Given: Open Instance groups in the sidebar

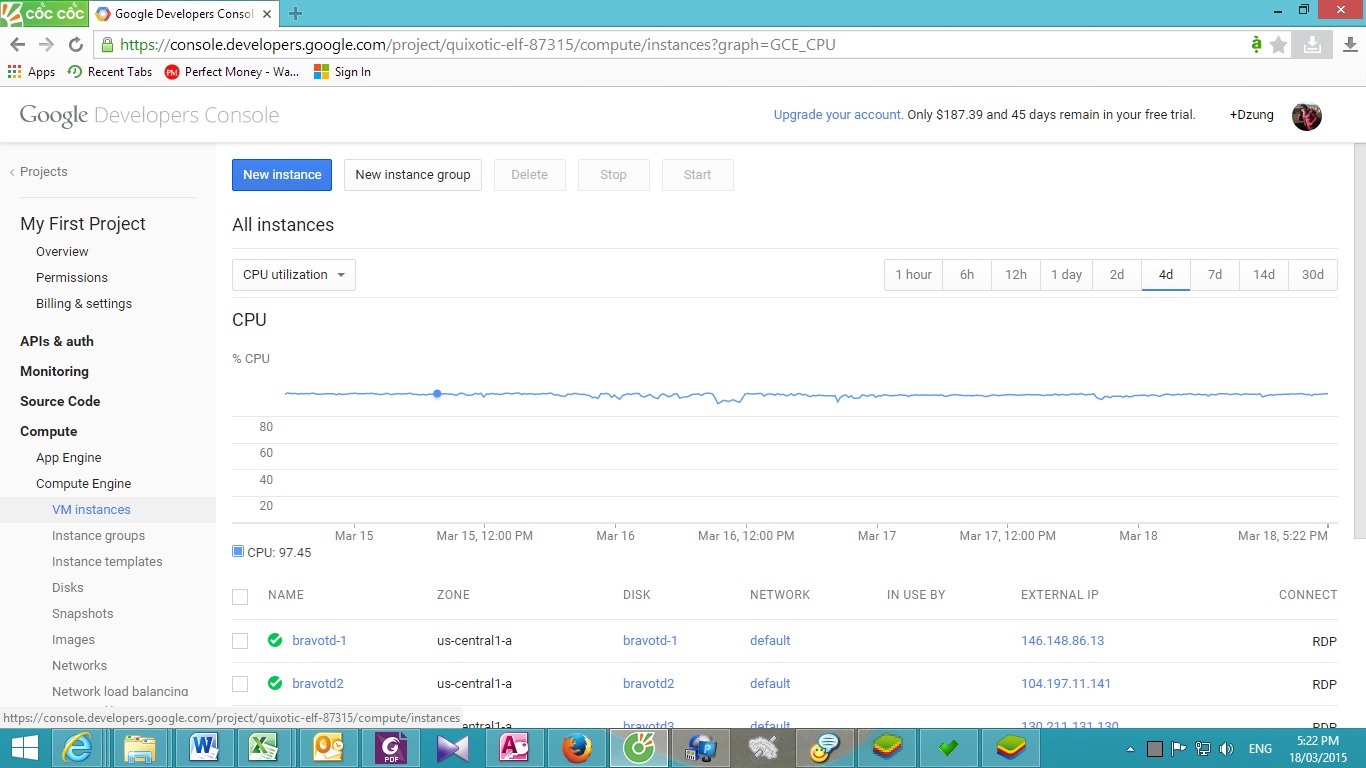Looking at the screenshot, I should click(x=98, y=536).
